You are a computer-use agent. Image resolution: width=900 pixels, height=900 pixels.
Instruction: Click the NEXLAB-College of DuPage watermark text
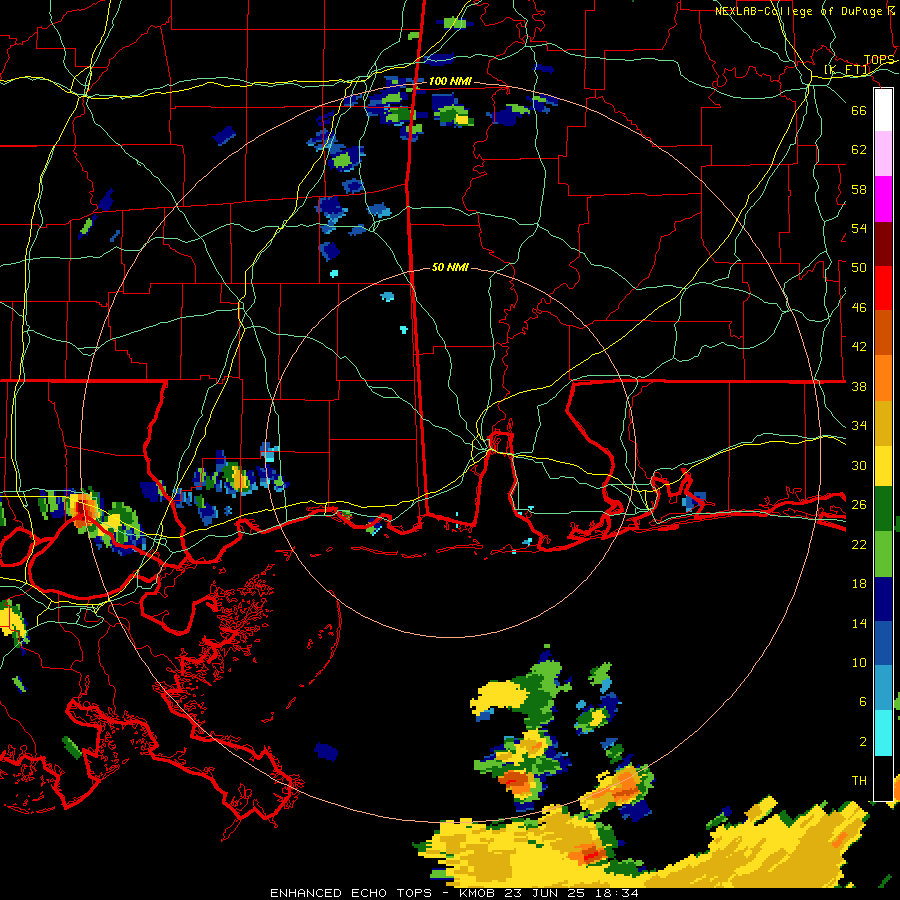point(807,11)
